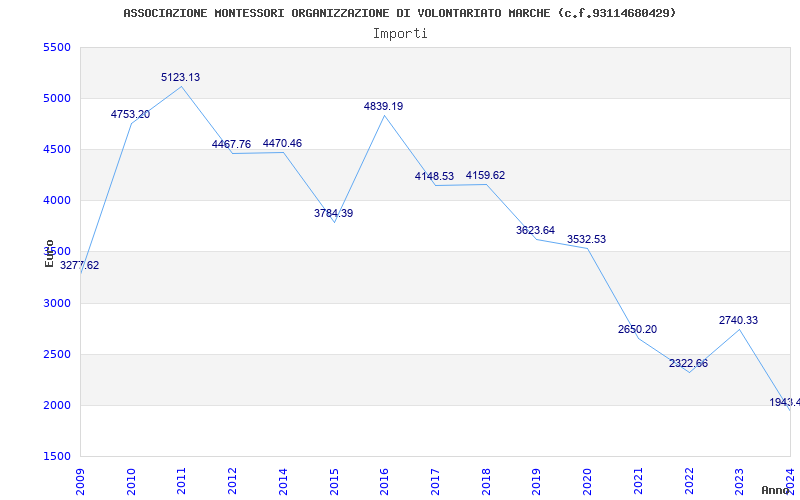
Task: Click the 2010 year tick label
Action: pos(131,481)
